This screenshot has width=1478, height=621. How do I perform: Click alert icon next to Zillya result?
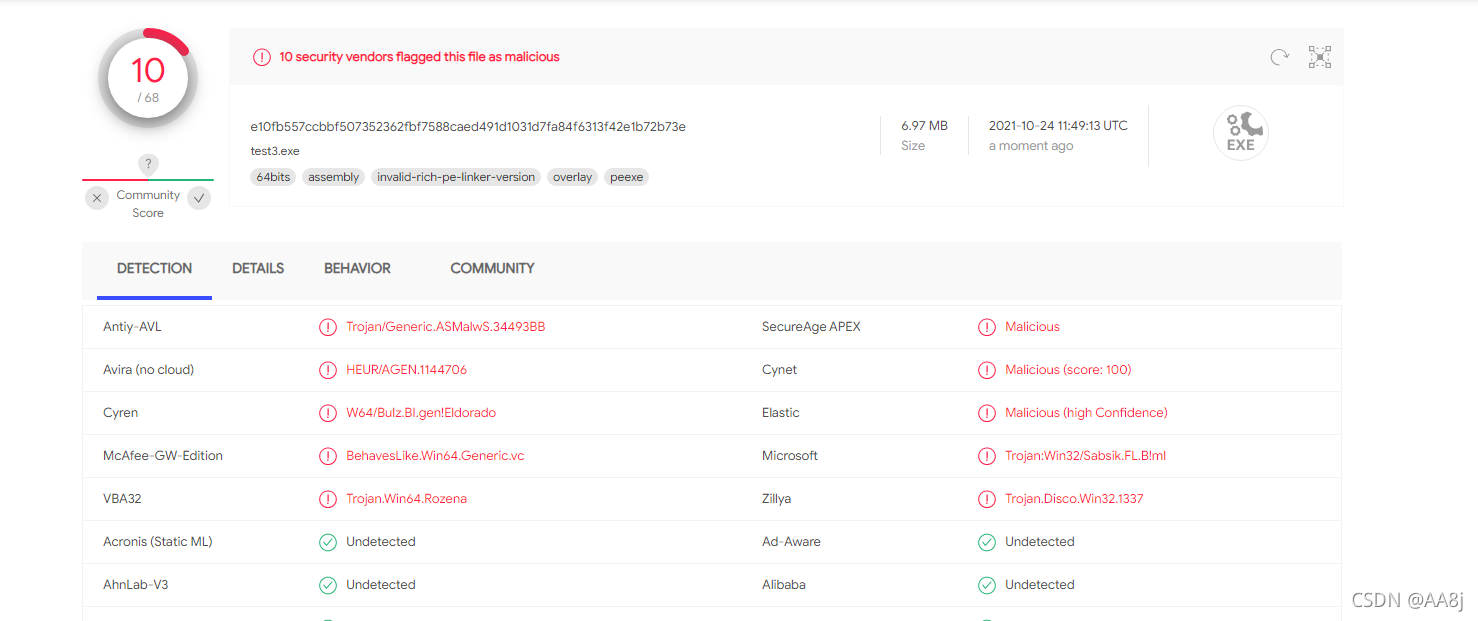[987, 499]
